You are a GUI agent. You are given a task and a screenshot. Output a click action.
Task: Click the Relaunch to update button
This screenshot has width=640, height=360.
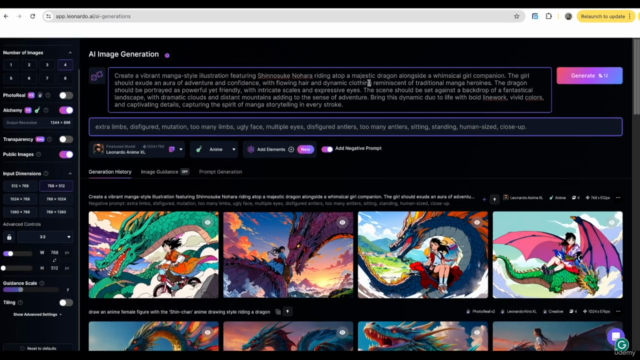pyautogui.click(x=605, y=16)
